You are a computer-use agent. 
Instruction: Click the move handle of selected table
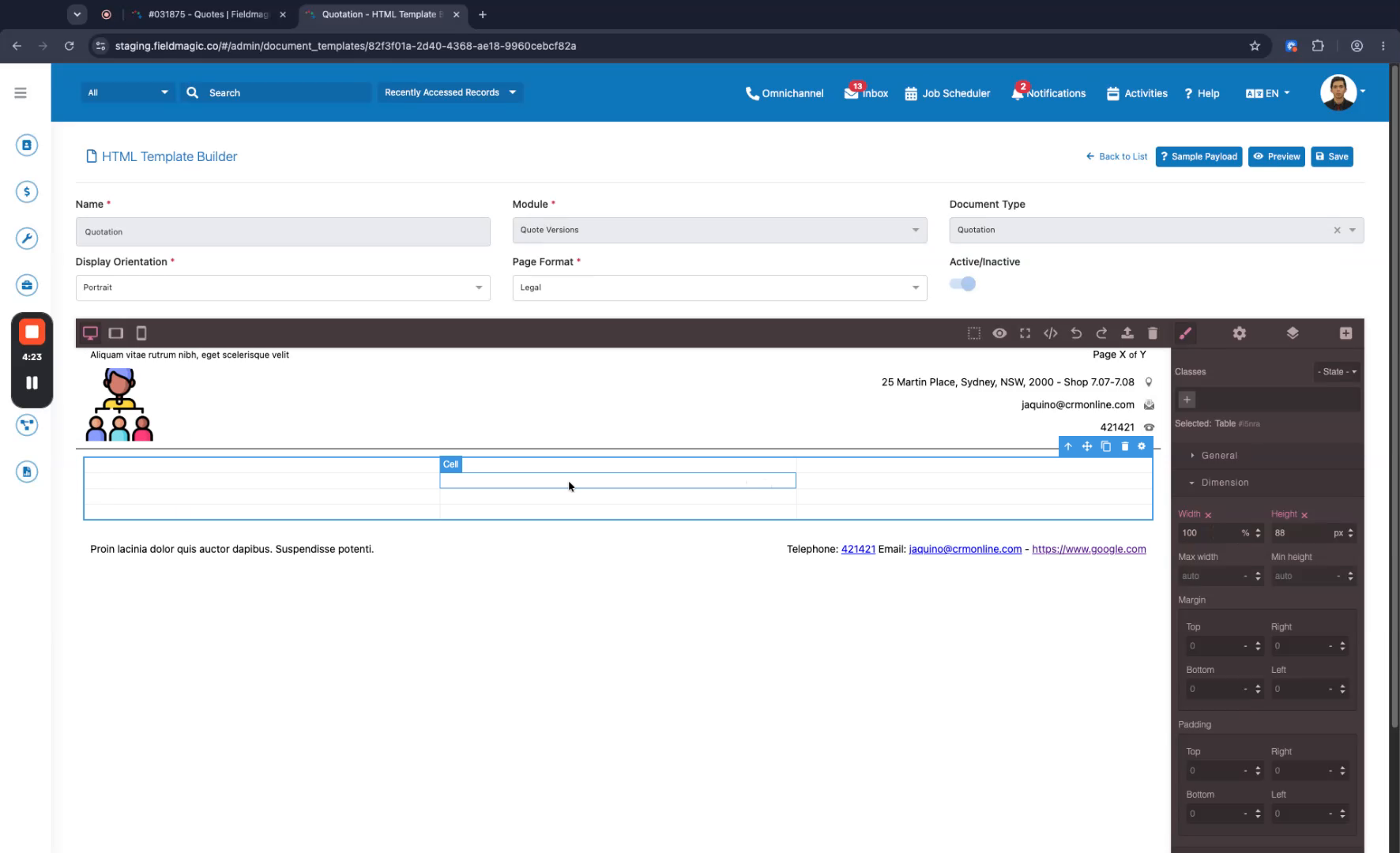[x=1087, y=446]
